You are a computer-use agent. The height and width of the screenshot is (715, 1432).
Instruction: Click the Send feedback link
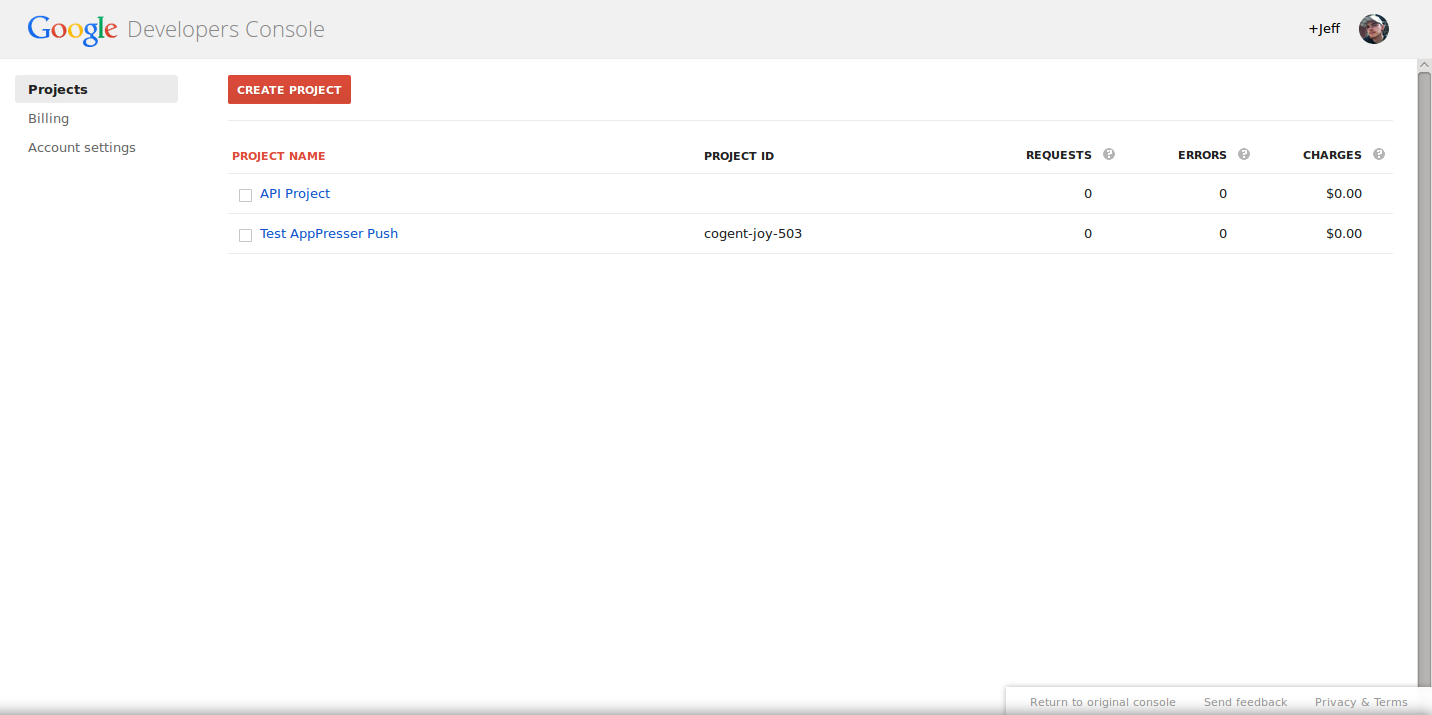(x=1246, y=702)
